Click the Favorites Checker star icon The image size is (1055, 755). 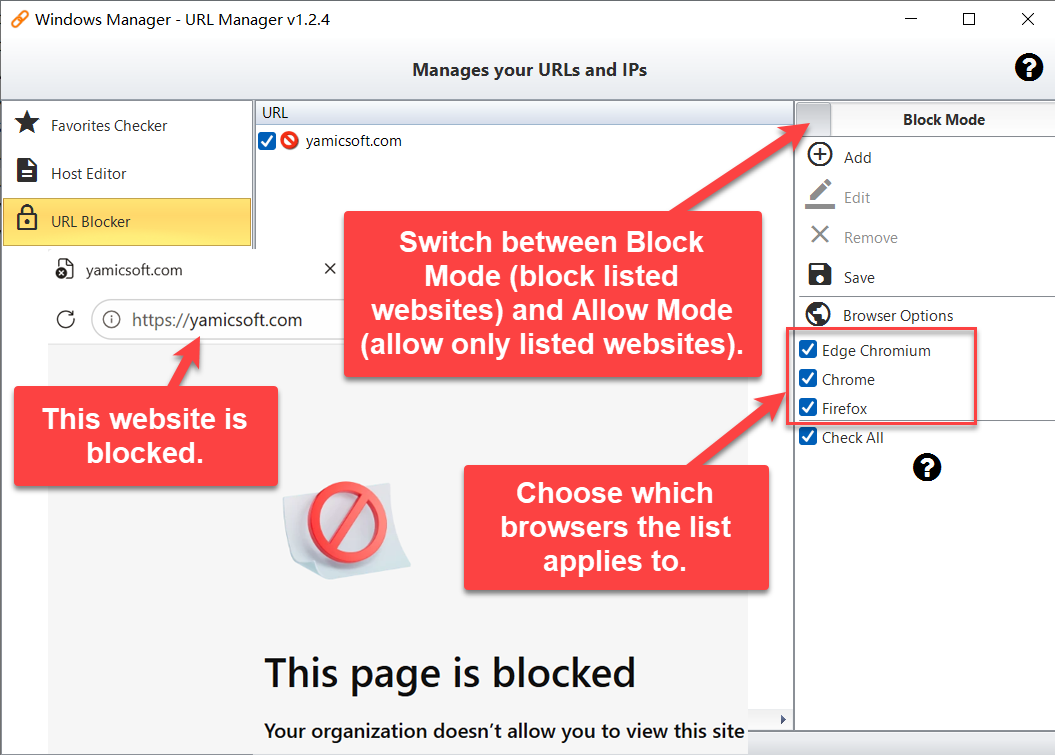[x=27, y=122]
